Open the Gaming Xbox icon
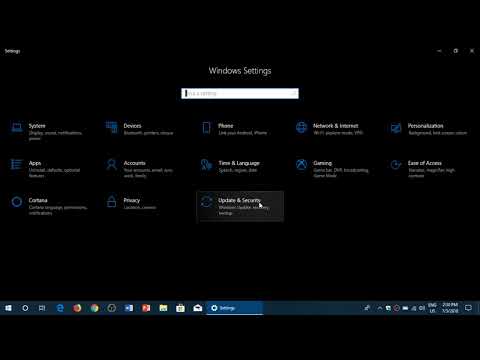This screenshot has width=480, height=360. pos(301,164)
